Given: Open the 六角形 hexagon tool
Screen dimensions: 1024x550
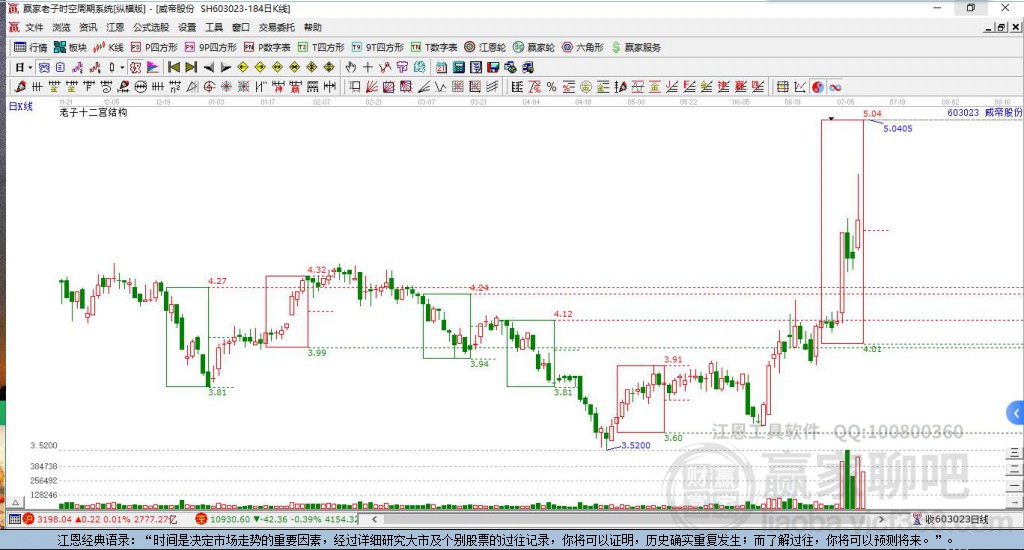Looking at the screenshot, I should (583, 47).
